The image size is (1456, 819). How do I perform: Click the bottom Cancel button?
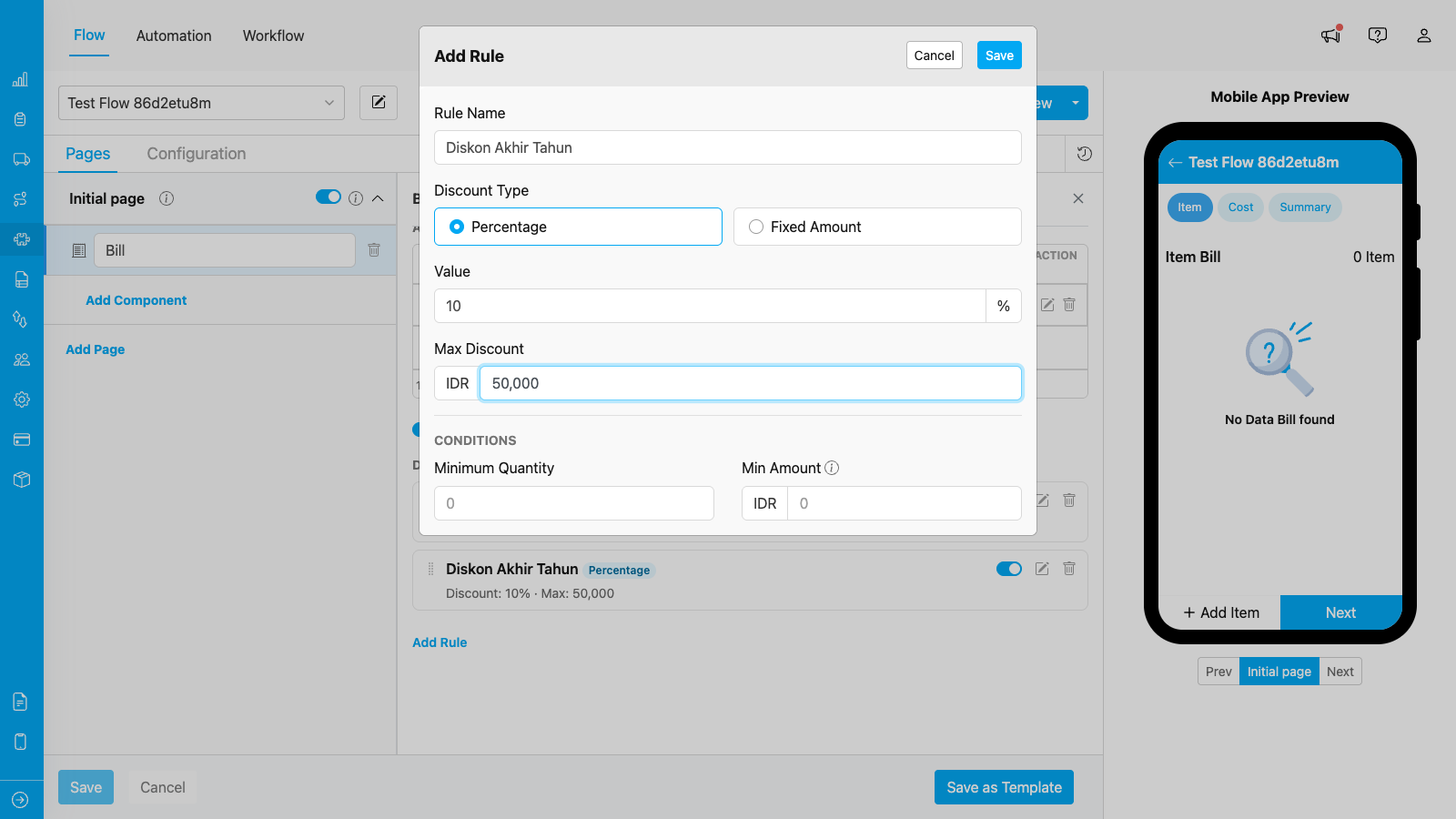163,787
